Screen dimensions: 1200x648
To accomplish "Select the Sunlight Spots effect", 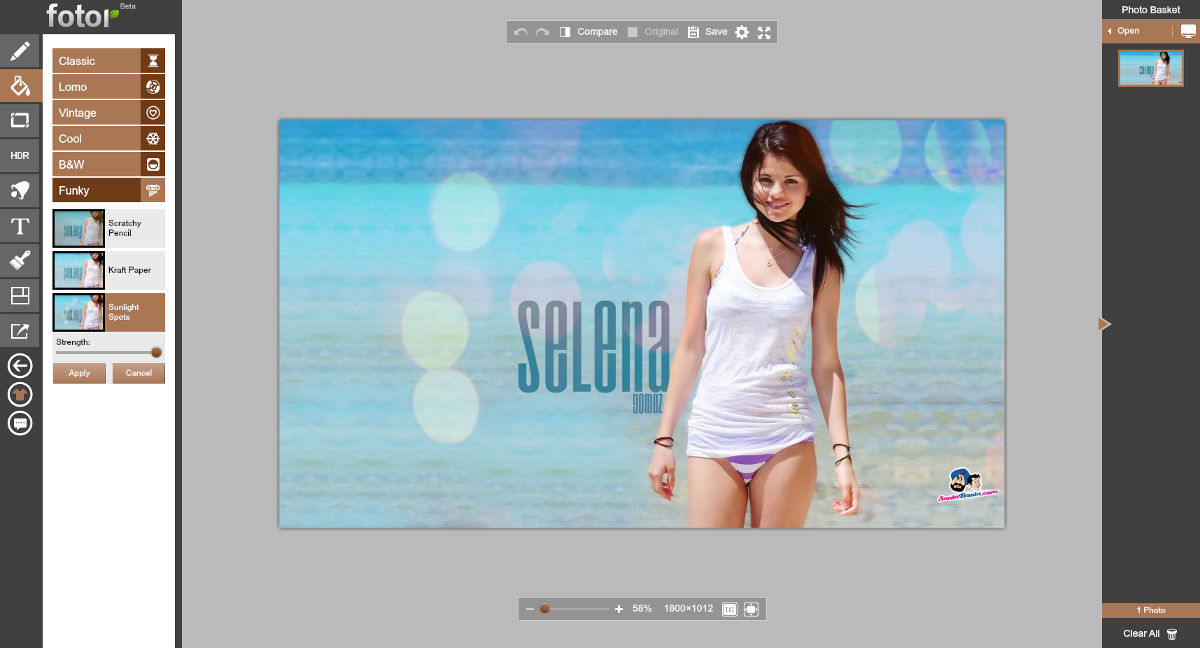I will [x=109, y=313].
